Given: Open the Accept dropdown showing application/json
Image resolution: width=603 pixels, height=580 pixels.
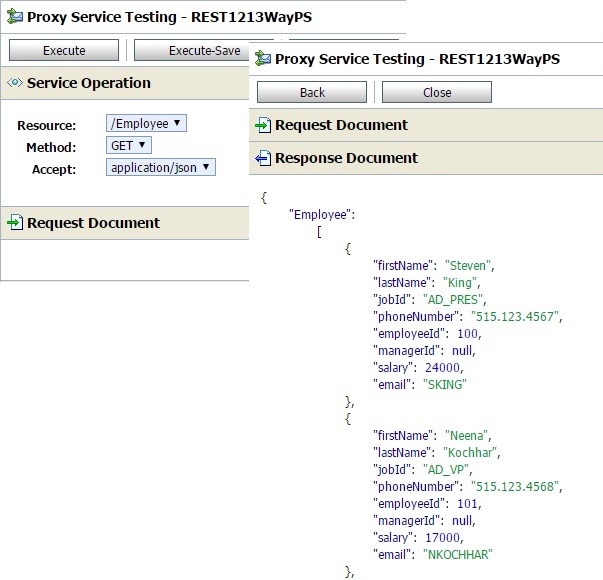Looking at the screenshot, I should pyautogui.click(x=160, y=168).
